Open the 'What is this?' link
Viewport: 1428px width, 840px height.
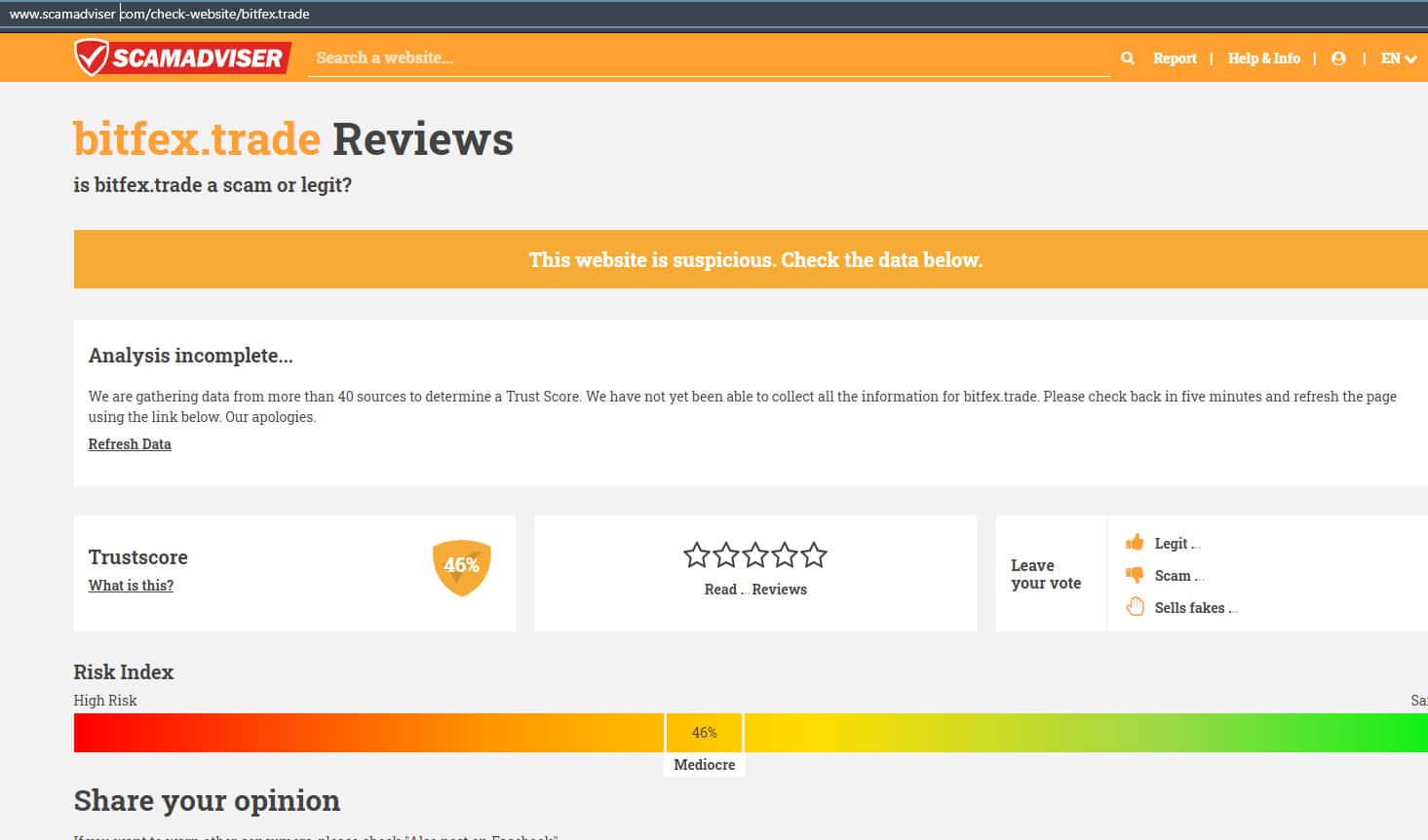point(131,586)
